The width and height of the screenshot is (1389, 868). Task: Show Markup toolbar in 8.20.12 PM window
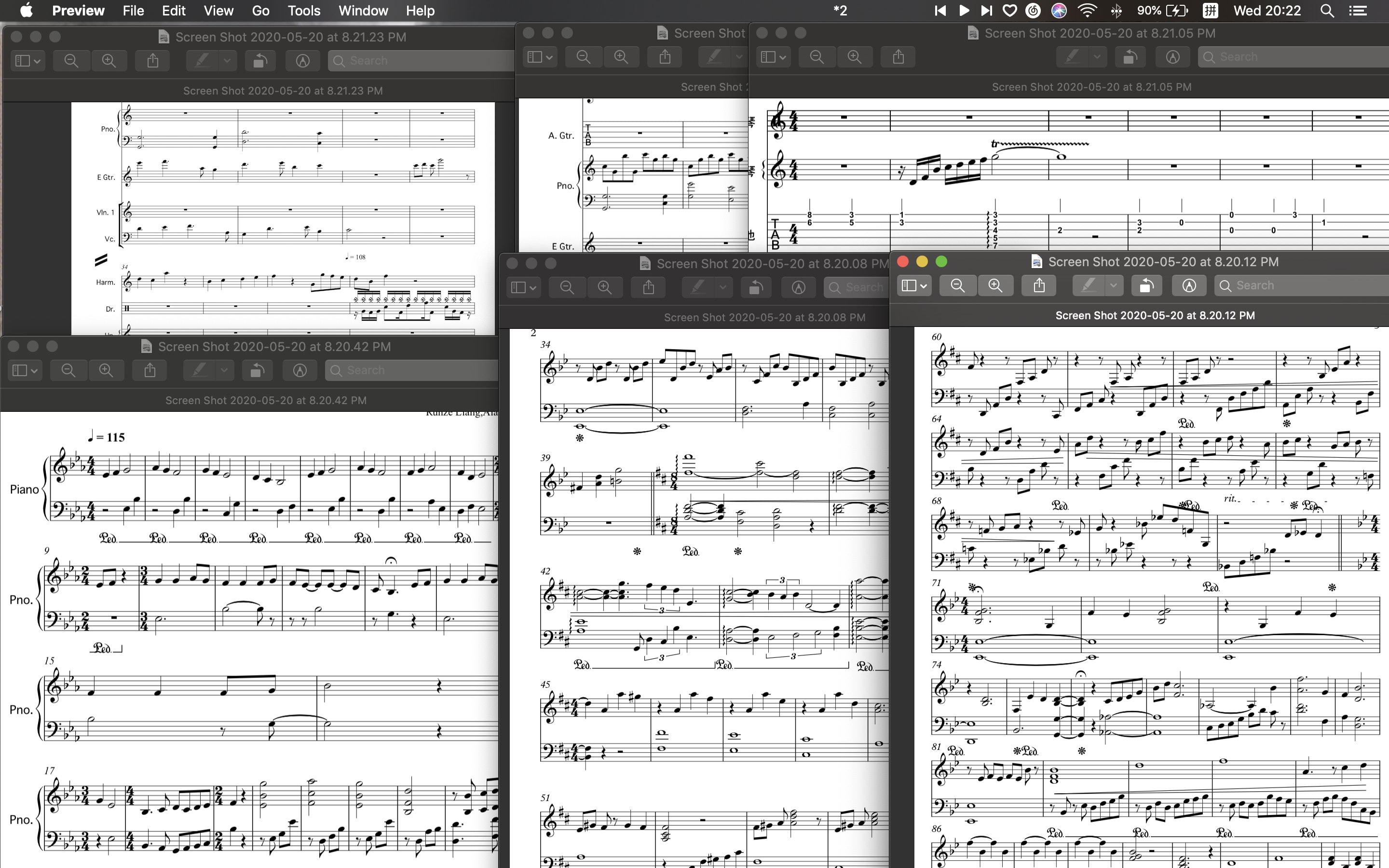(1189, 285)
